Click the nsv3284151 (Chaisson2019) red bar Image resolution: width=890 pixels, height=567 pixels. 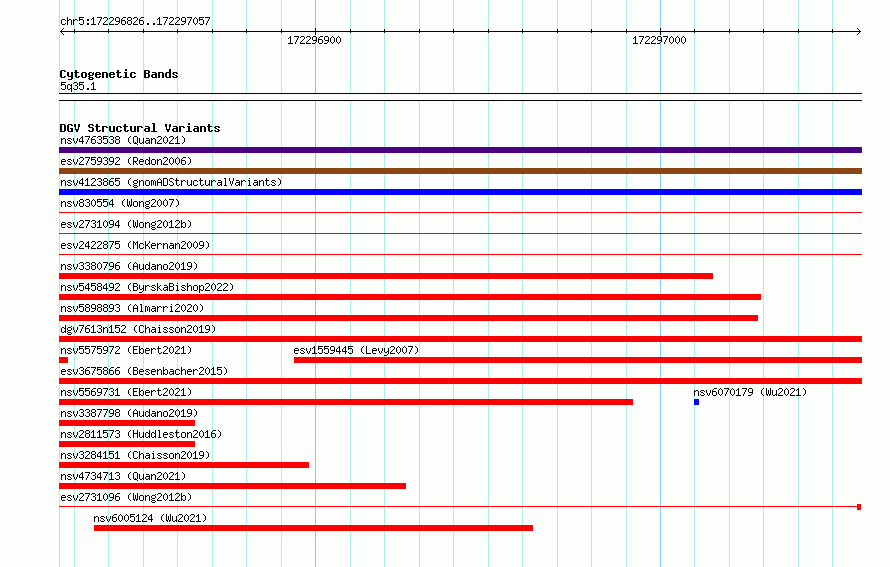[x=184, y=465]
